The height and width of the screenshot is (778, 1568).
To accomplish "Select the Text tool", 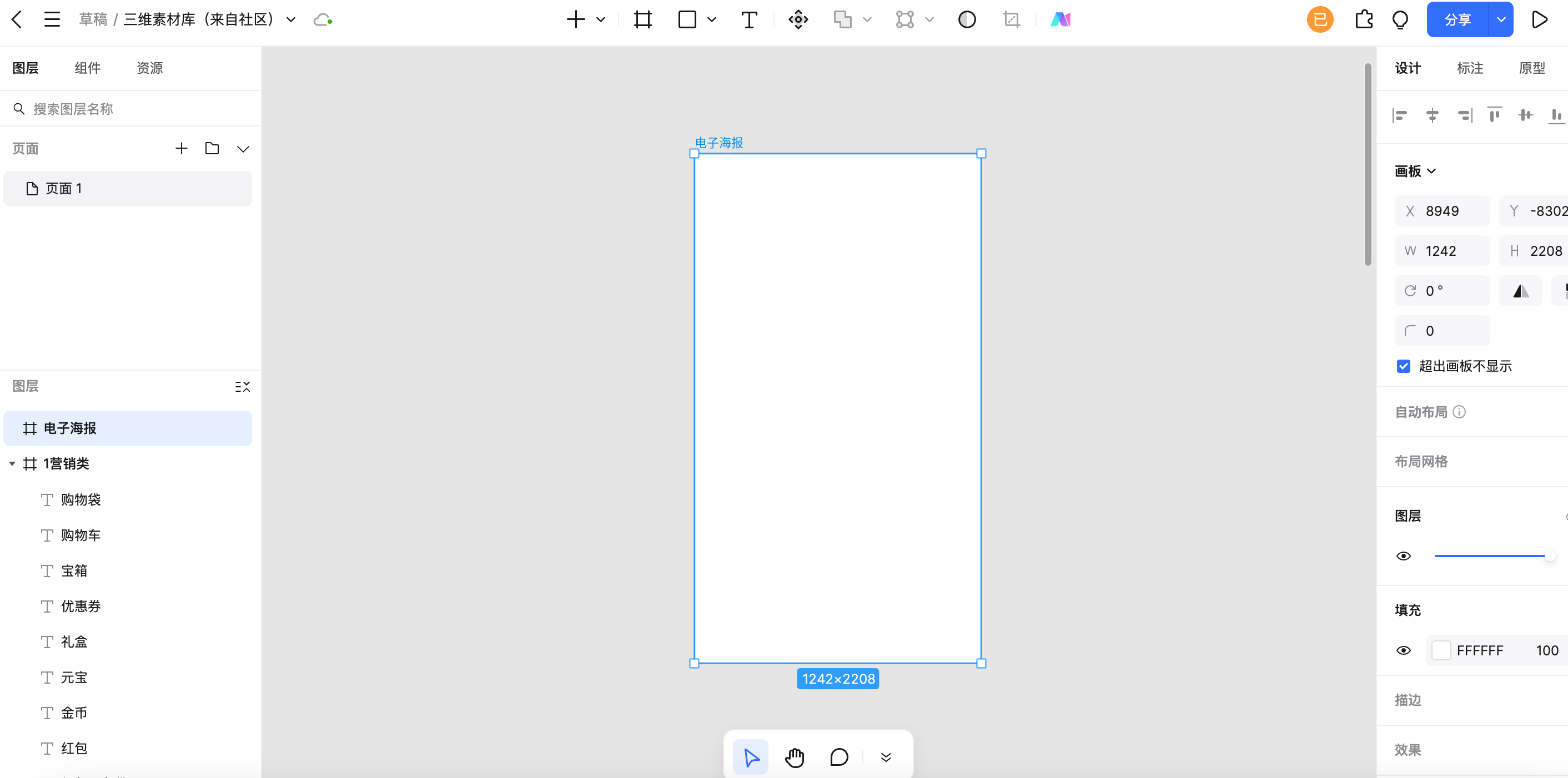I will (750, 19).
